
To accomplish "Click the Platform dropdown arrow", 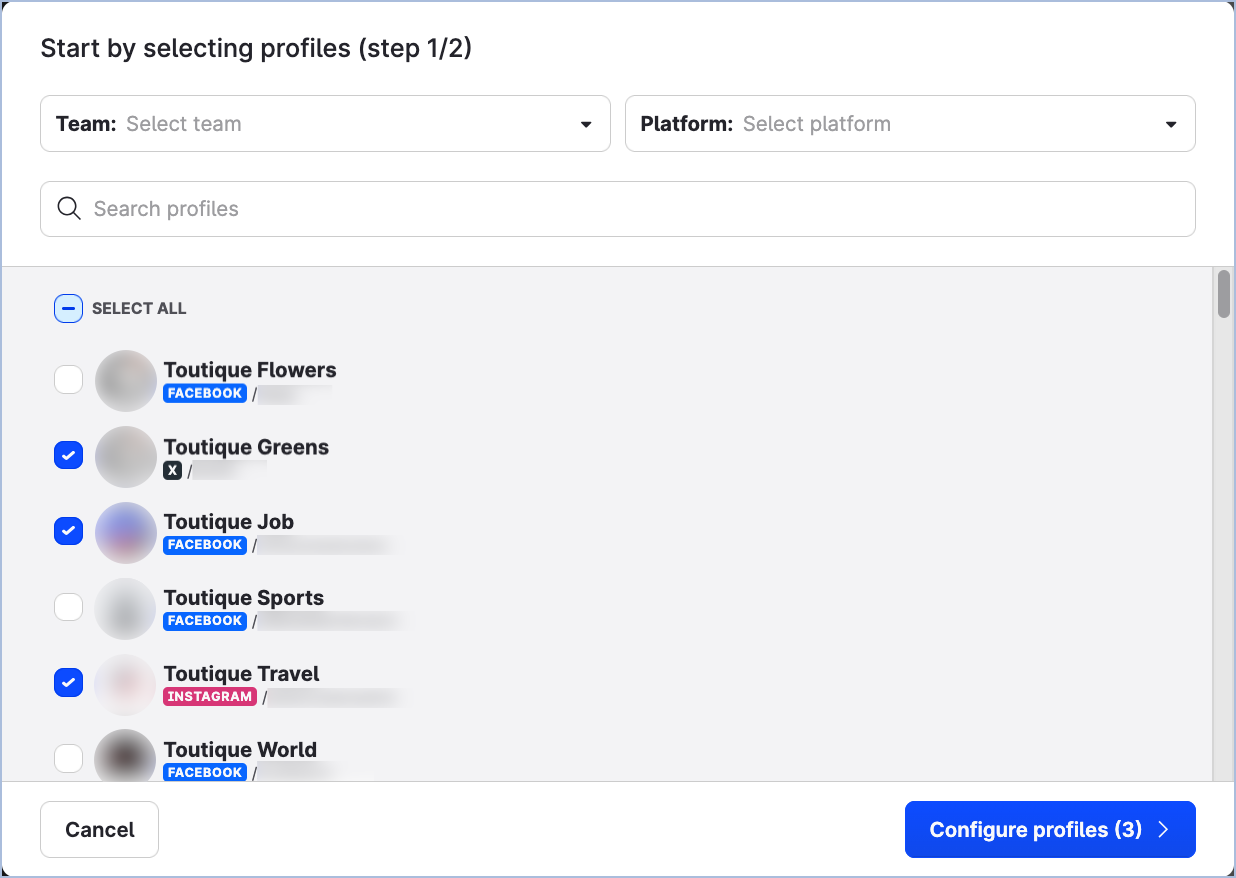I will [1171, 125].
